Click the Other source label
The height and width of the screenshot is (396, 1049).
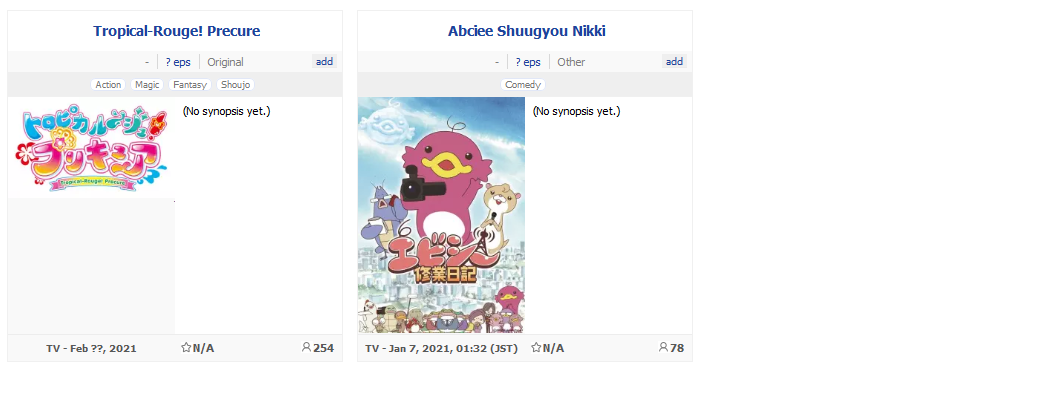click(x=571, y=62)
